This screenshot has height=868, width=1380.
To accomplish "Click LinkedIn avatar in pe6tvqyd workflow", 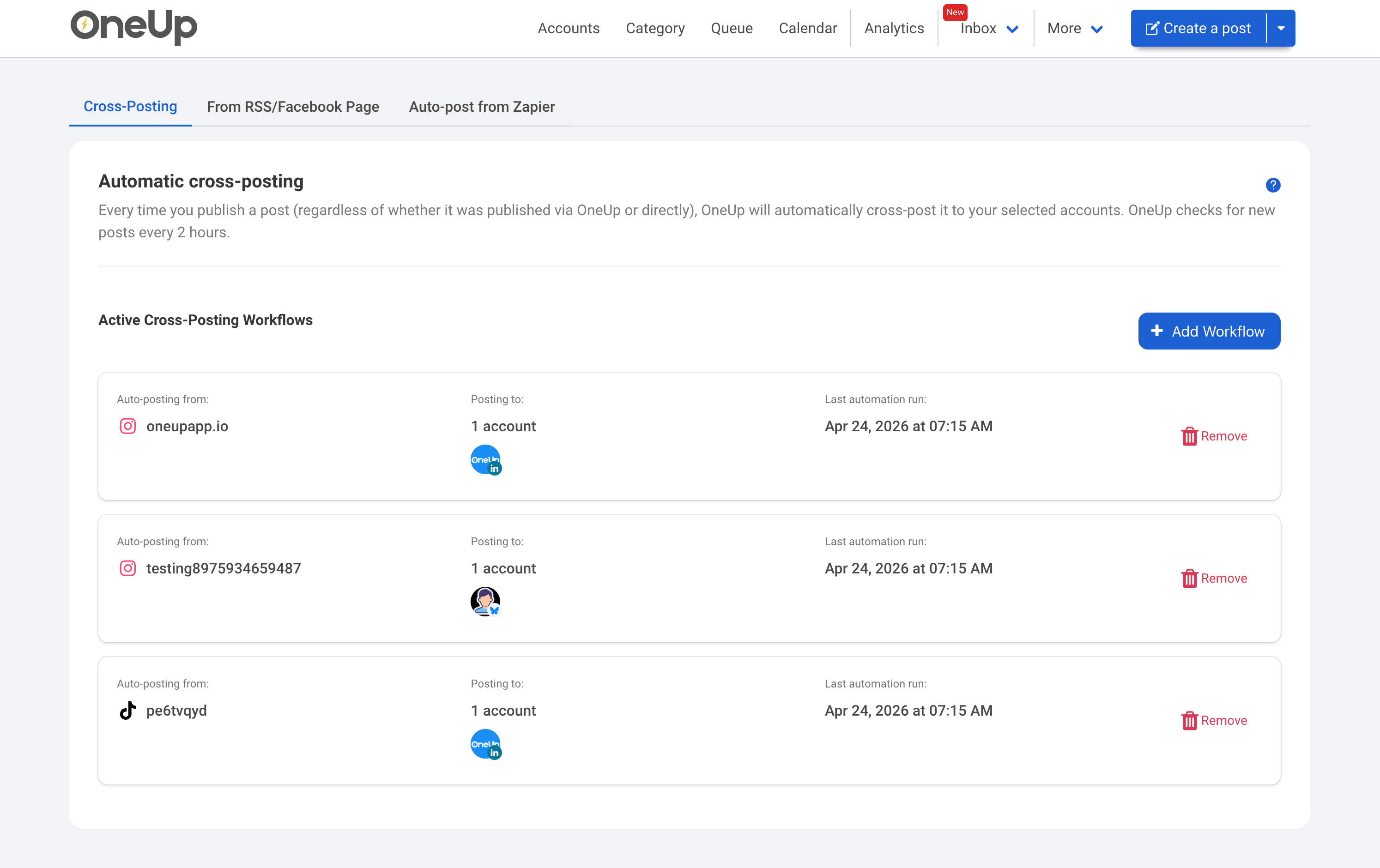I will (485, 744).
